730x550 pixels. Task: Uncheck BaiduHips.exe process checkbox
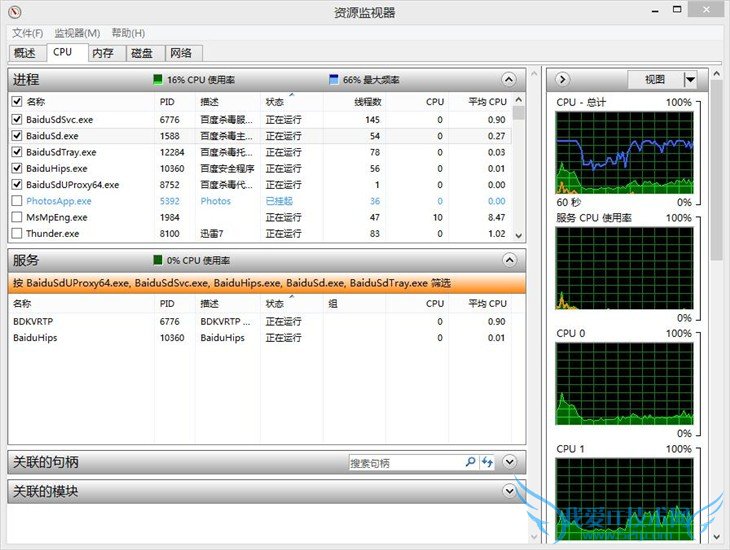click(17, 168)
